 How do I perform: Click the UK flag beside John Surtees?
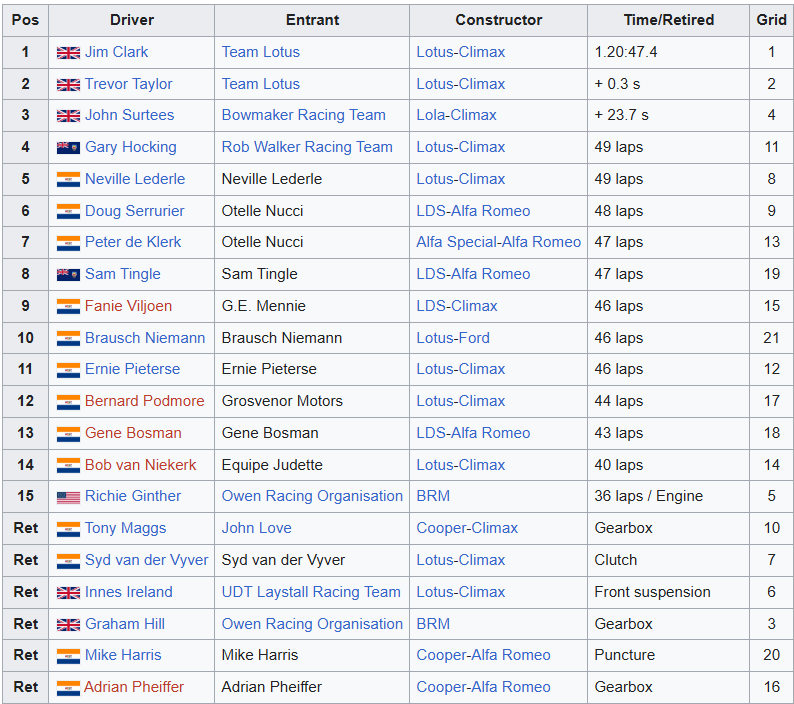pos(68,116)
